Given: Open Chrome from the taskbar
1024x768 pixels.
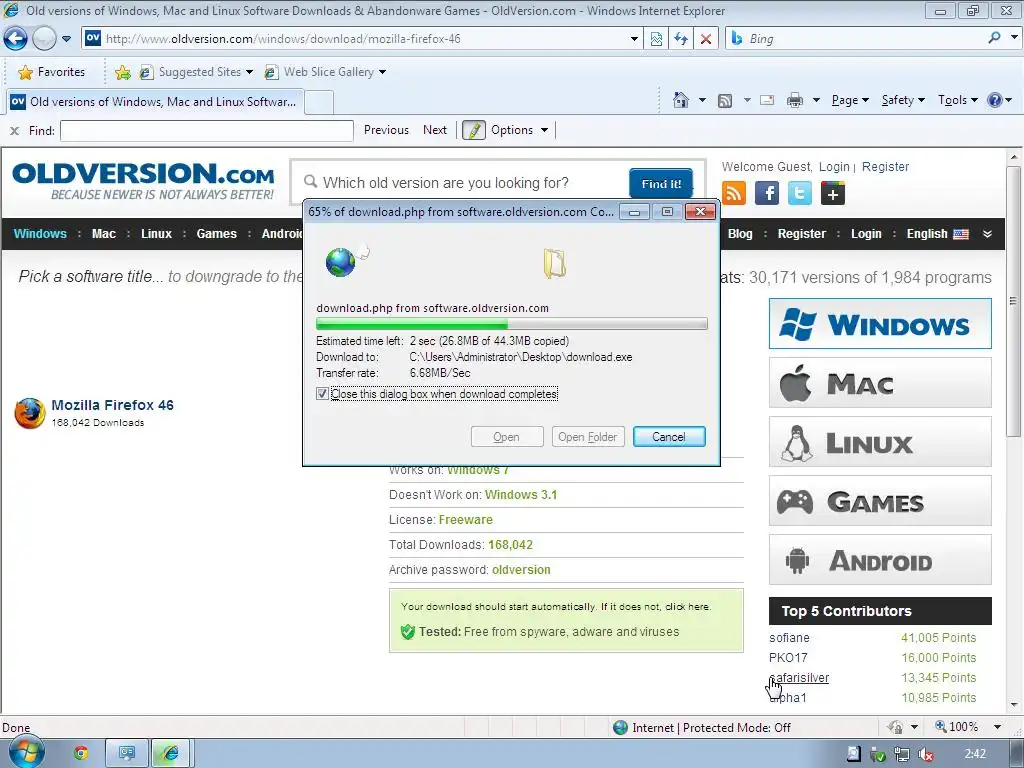Looking at the screenshot, I should 81,754.
